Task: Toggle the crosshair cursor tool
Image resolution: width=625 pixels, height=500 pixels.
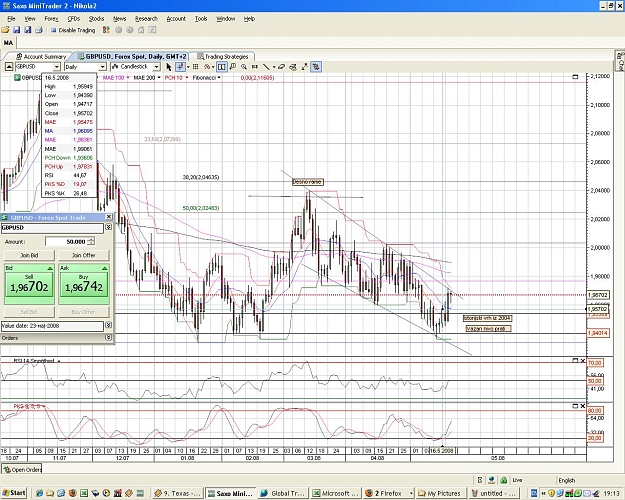Action: click(x=180, y=67)
